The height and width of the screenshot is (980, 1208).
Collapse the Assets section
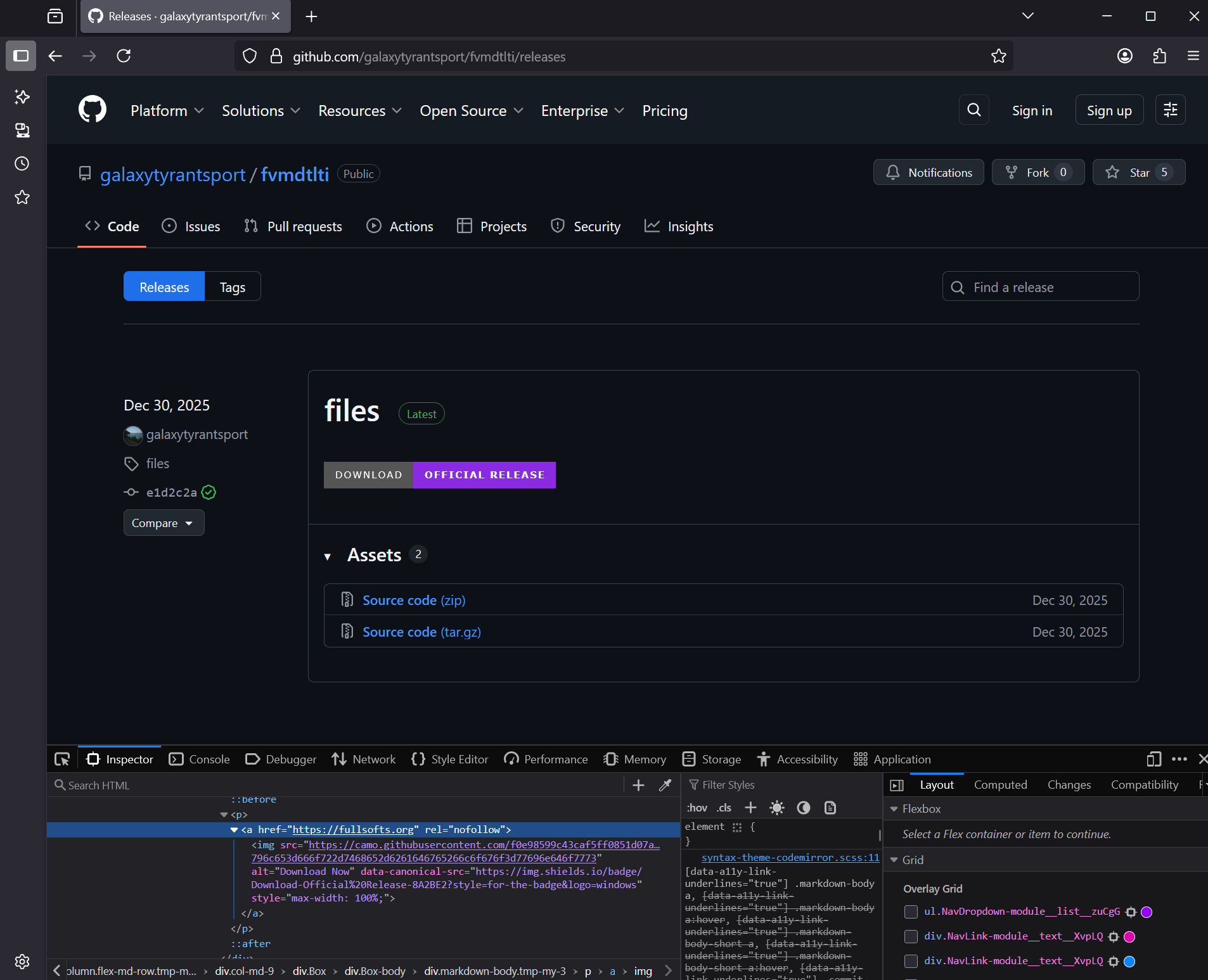pos(328,556)
